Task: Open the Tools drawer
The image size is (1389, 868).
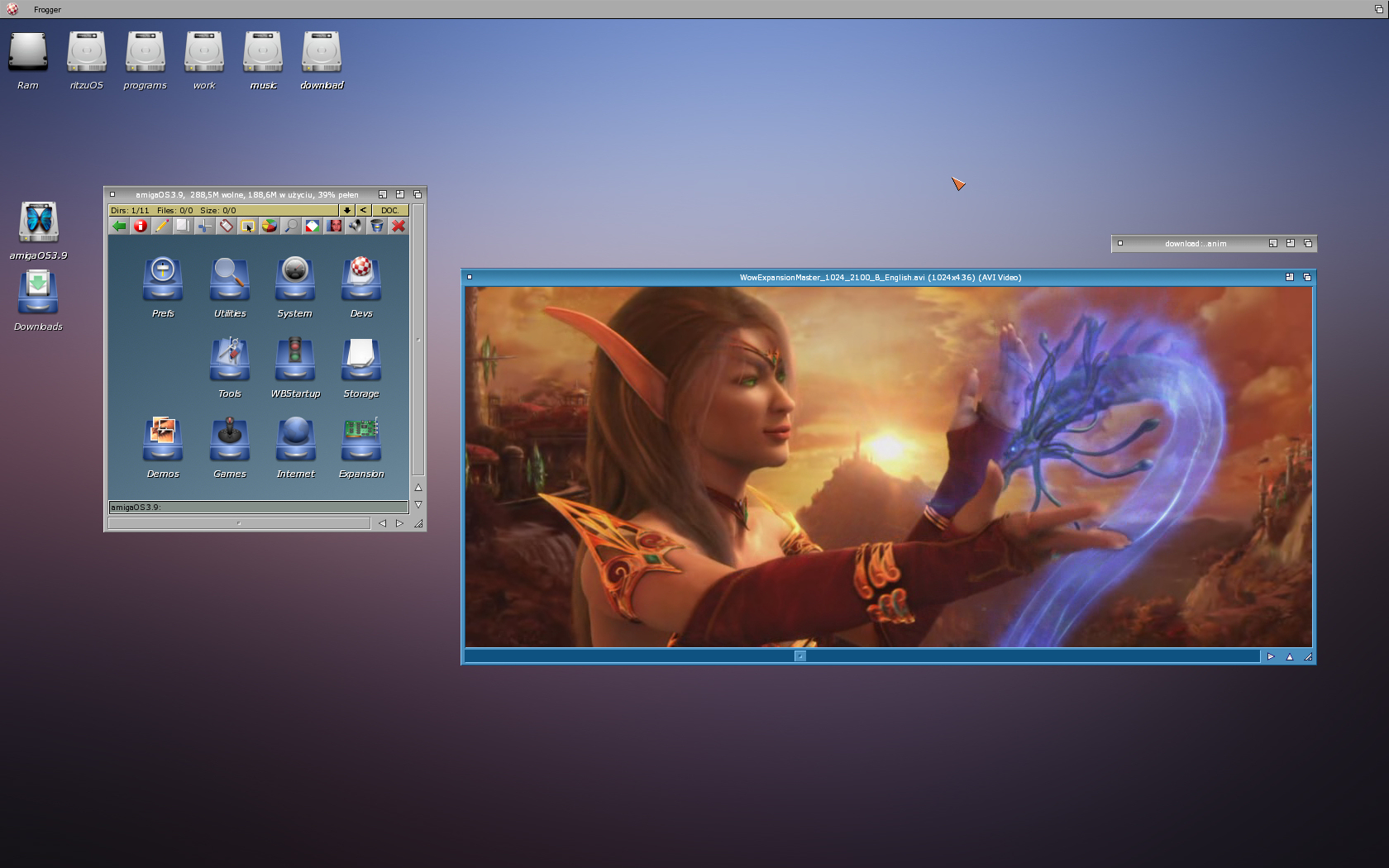Action: pyautogui.click(x=230, y=367)
